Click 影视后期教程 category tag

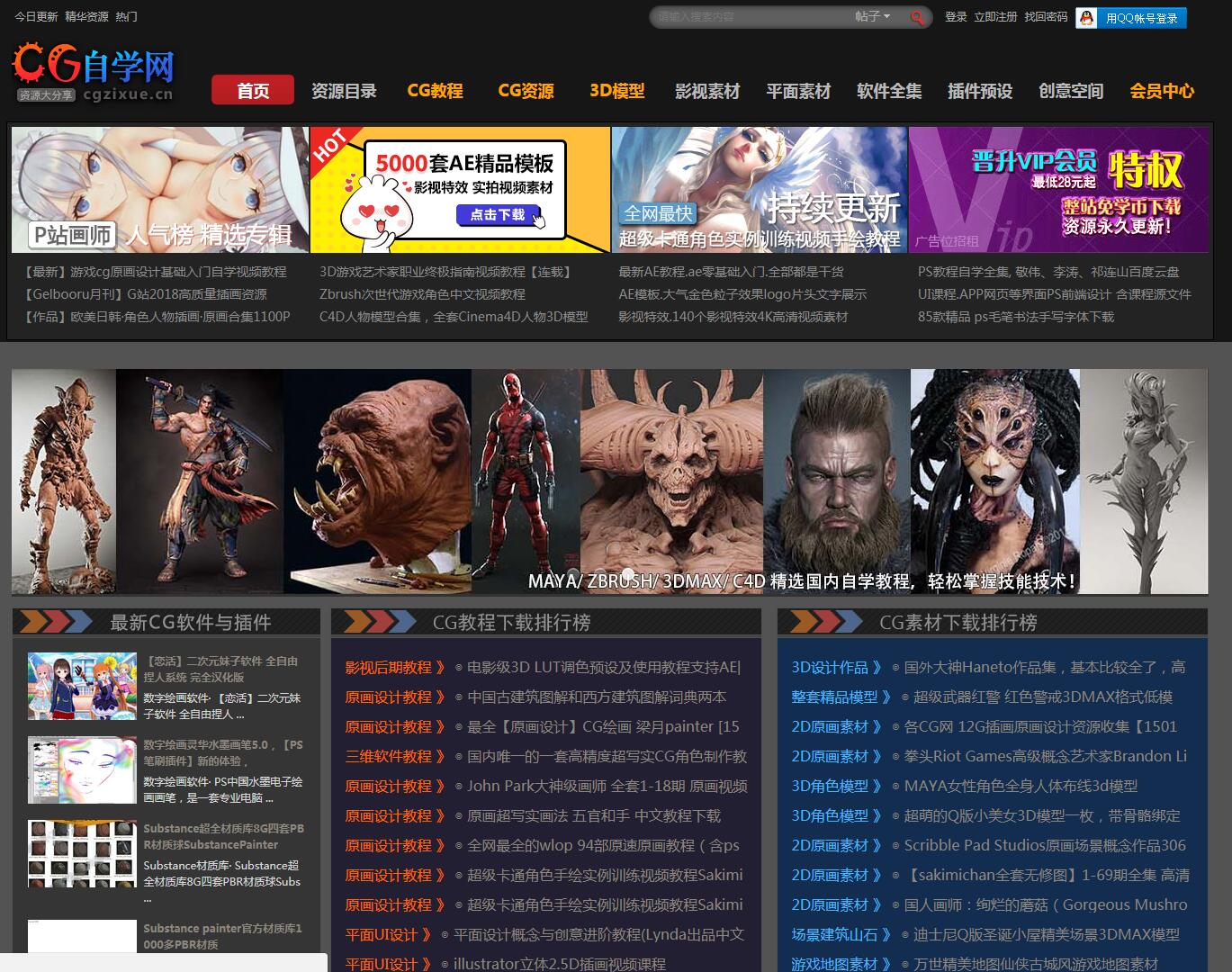395,668
